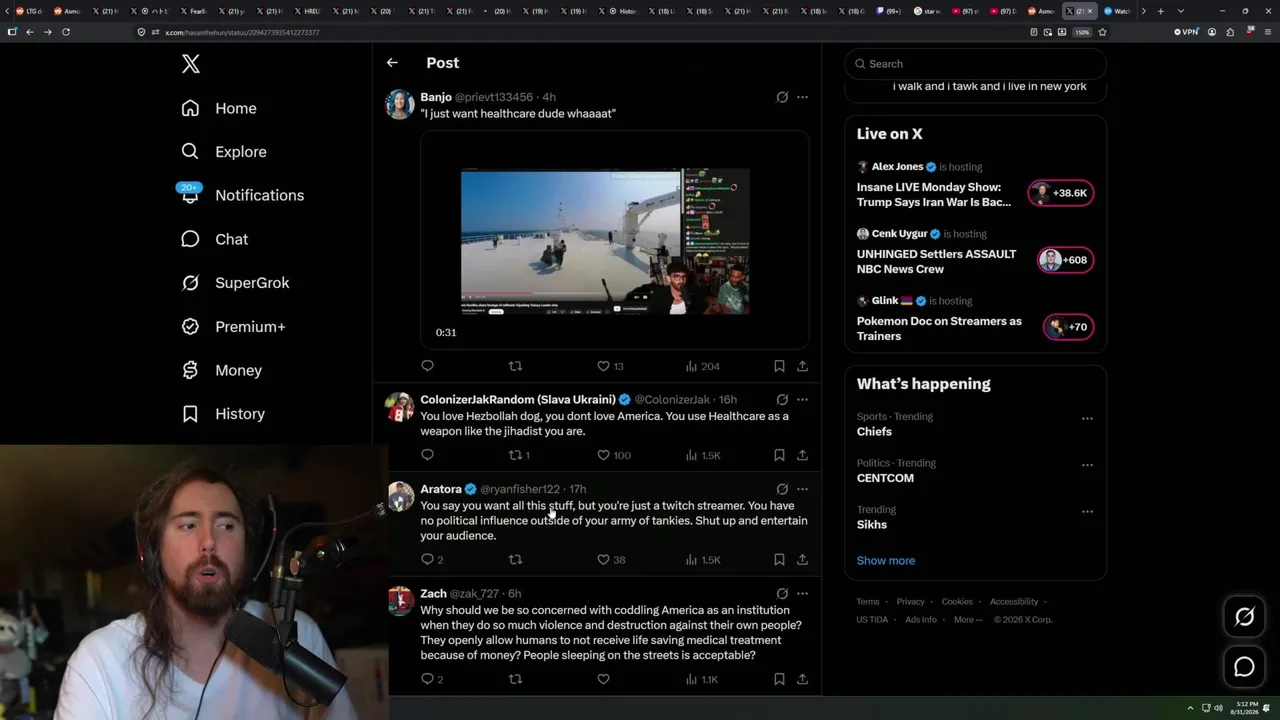Open more options for Chiefs trend
The width and height of the screenshot is (1280, 720).
pyautogui.click(x=1087, y=418)
